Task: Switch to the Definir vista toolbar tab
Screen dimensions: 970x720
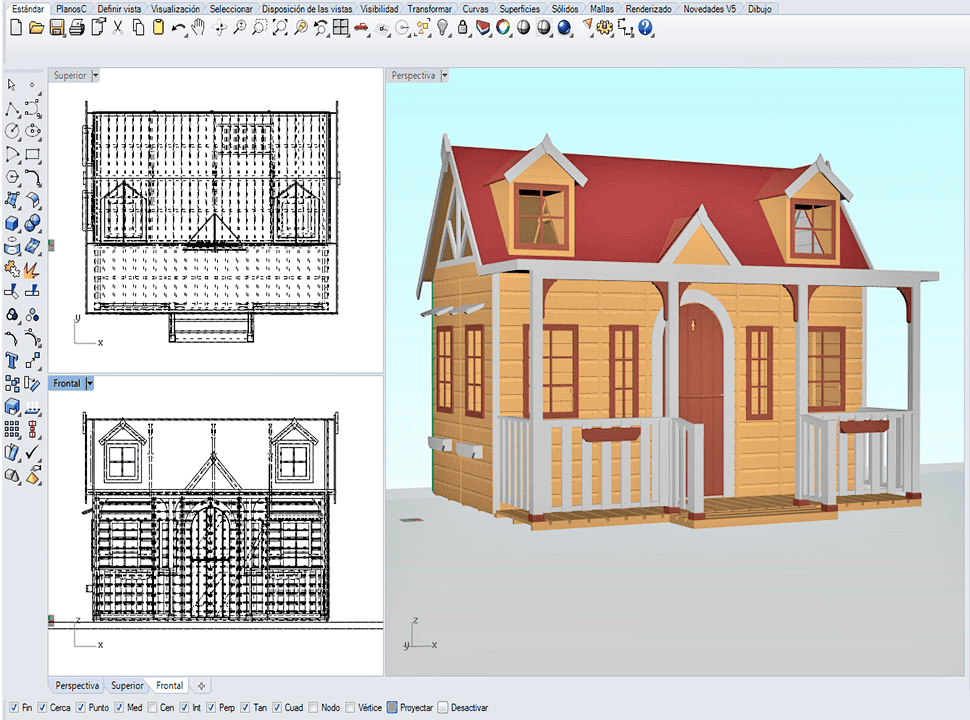Action: click(x=119, y=9)
